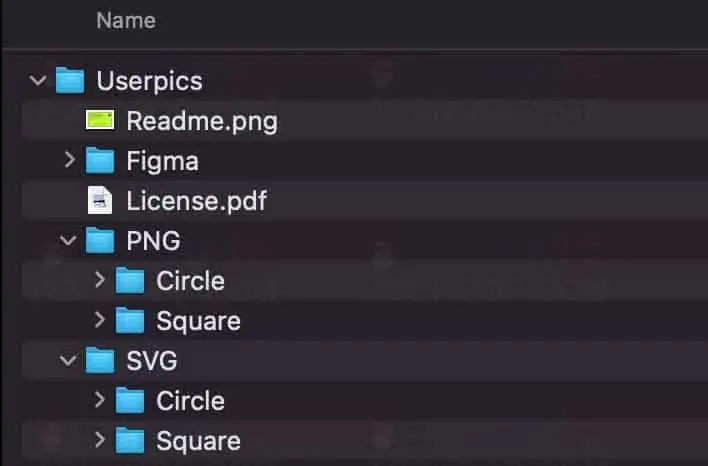
Task: Expand the Circle folder under SVG
Action: 99,400
